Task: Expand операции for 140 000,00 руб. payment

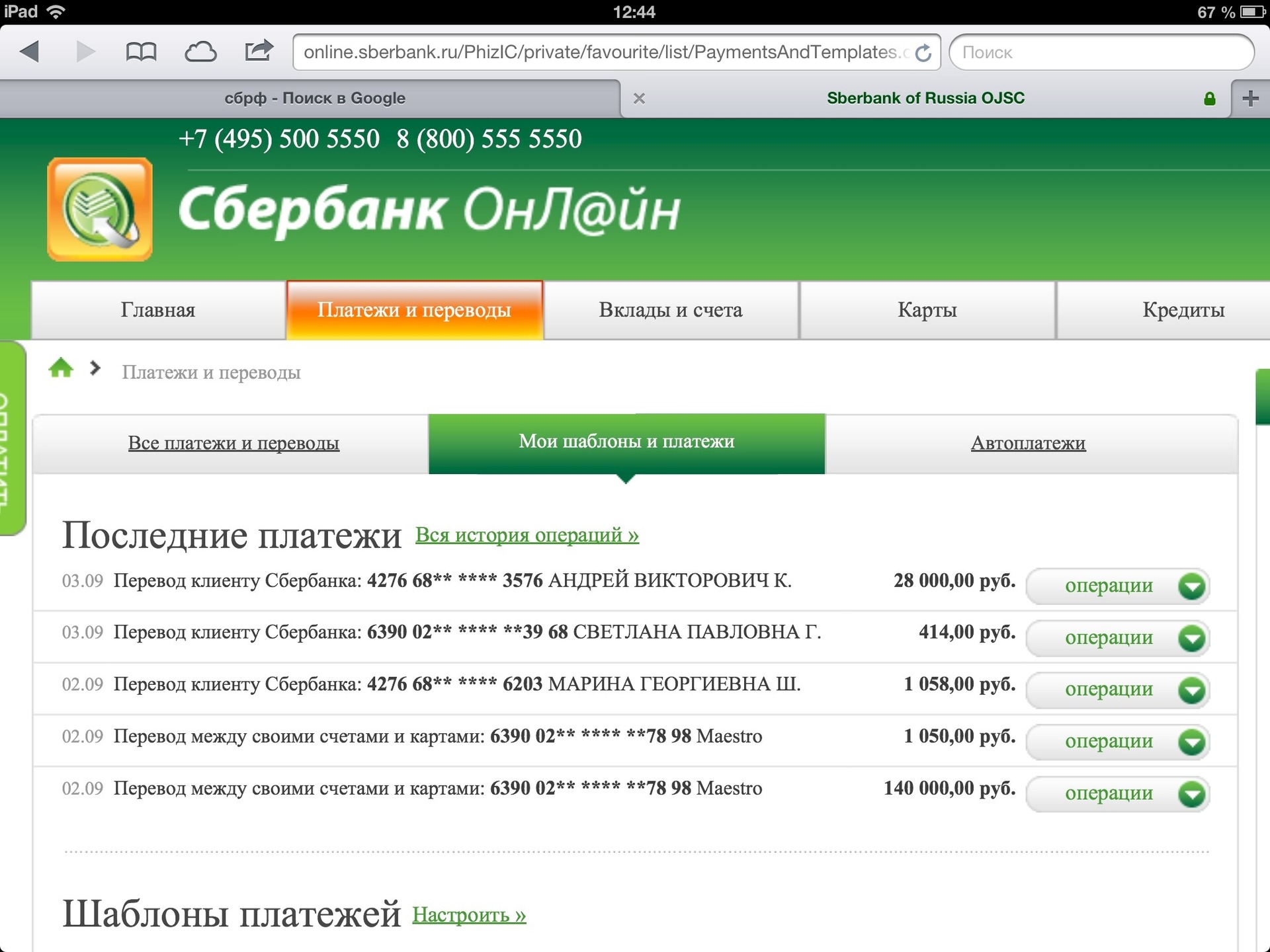Action: coord(1118,793)
